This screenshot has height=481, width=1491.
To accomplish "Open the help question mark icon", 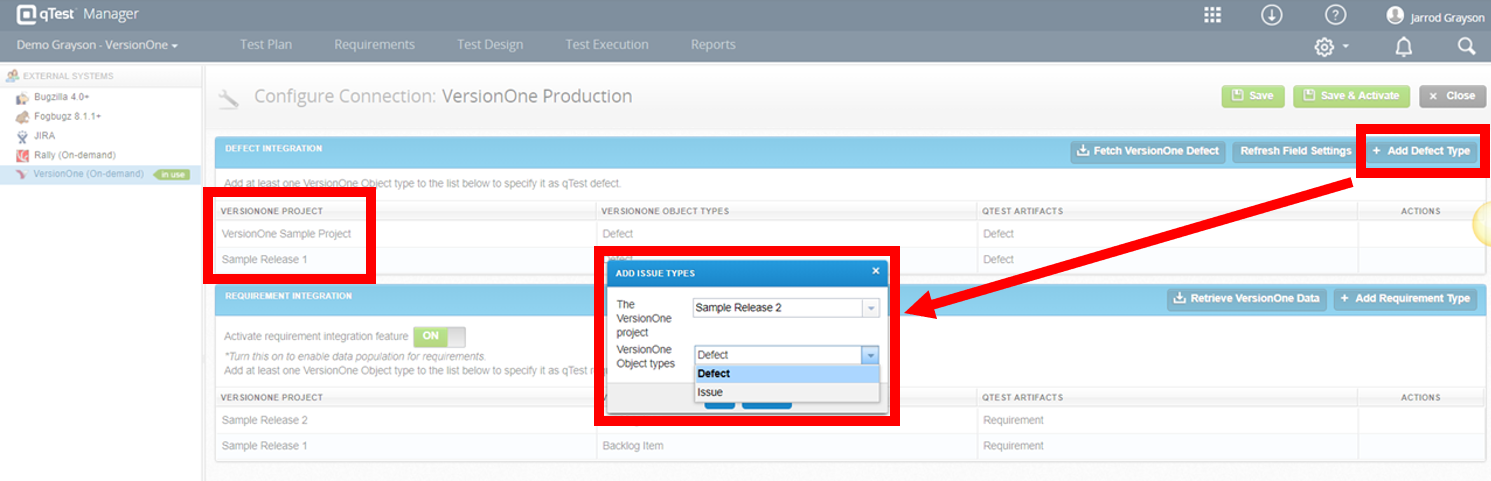I will pos(1335,15).
